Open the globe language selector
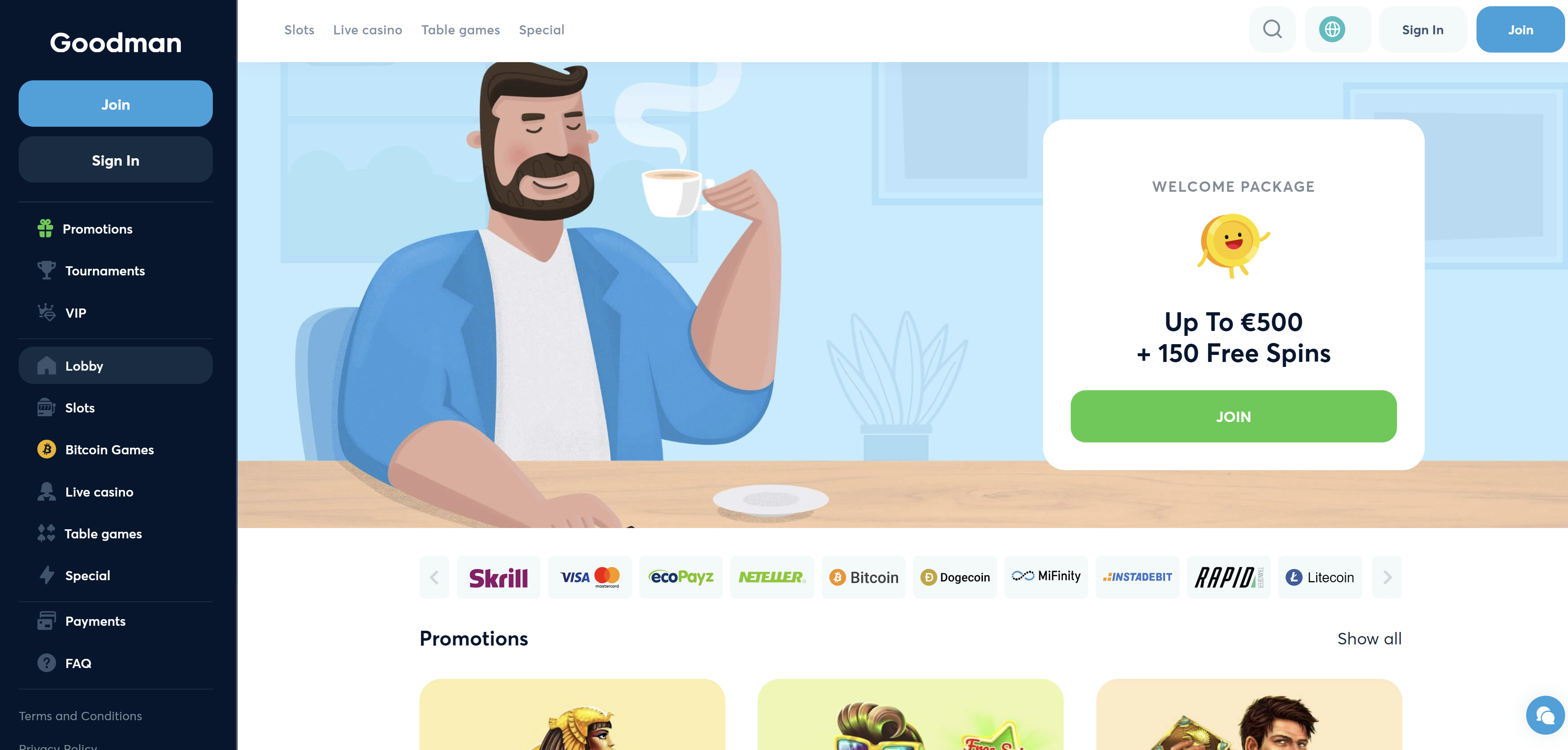Image resolution: width=1568 pixels, height=750 pixels. click(x=1332, y=29)
